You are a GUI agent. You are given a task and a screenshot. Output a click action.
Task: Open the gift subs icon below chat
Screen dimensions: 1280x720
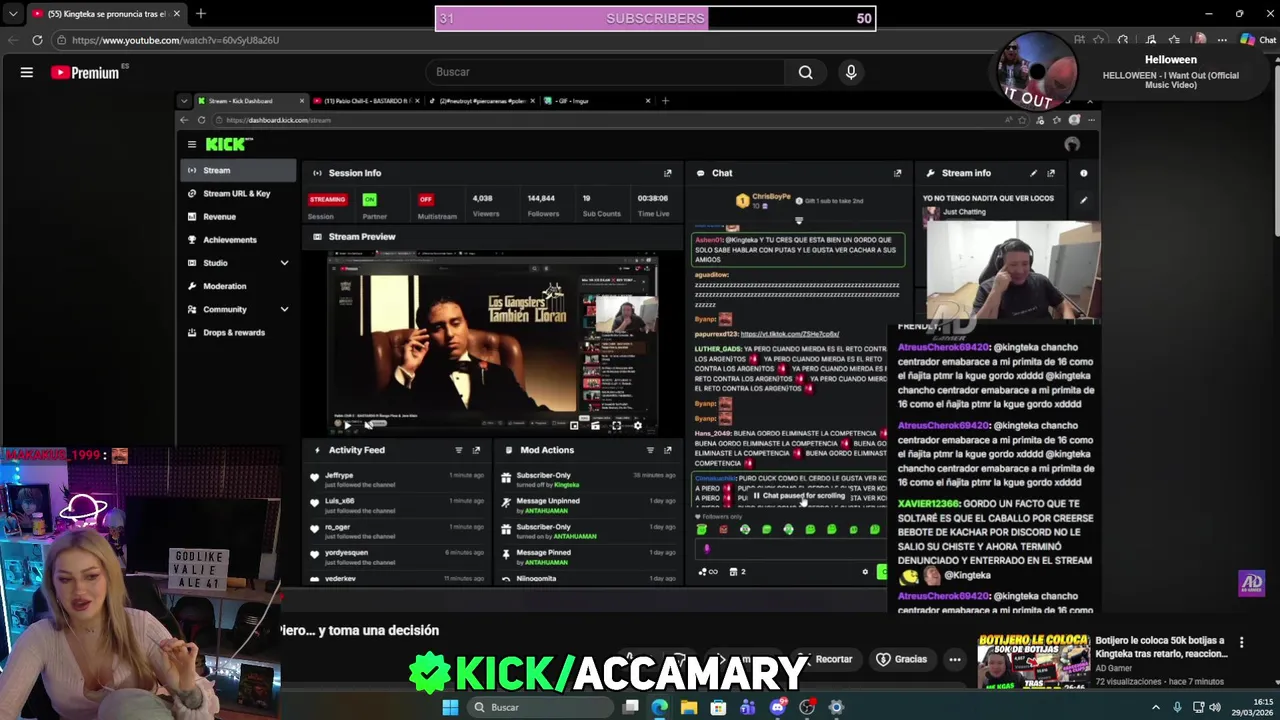[738, 572]
